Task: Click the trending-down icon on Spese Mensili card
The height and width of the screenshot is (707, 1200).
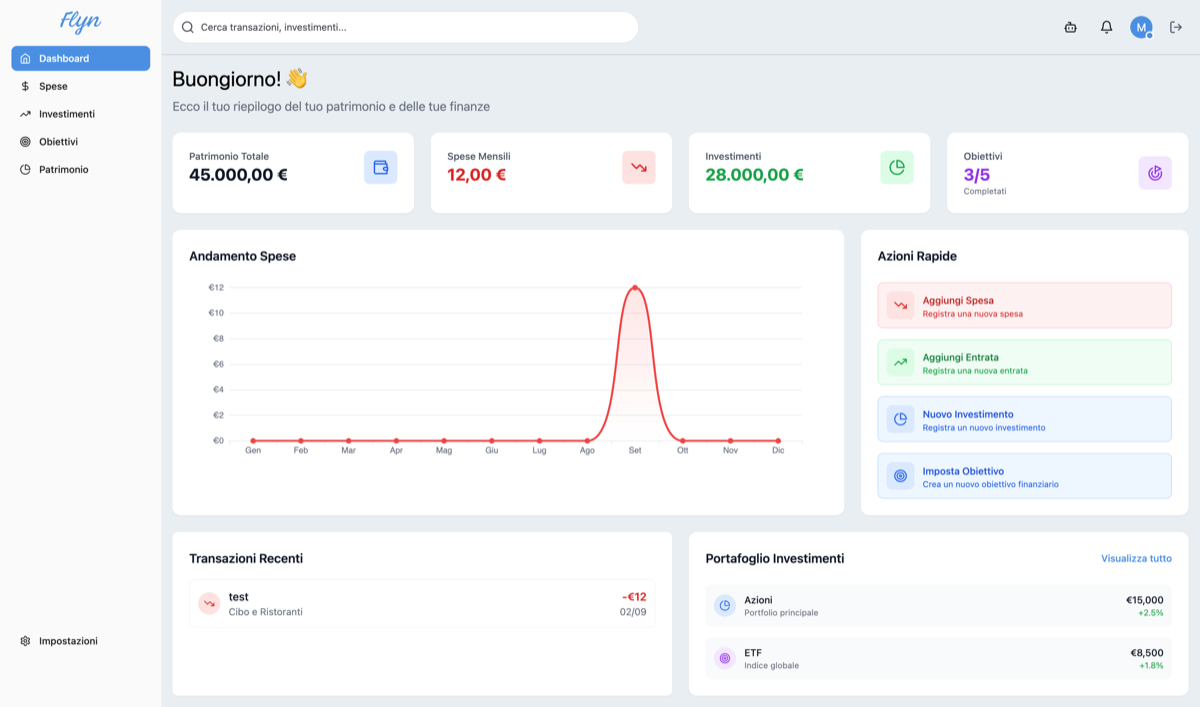Action: click(638, 168)
